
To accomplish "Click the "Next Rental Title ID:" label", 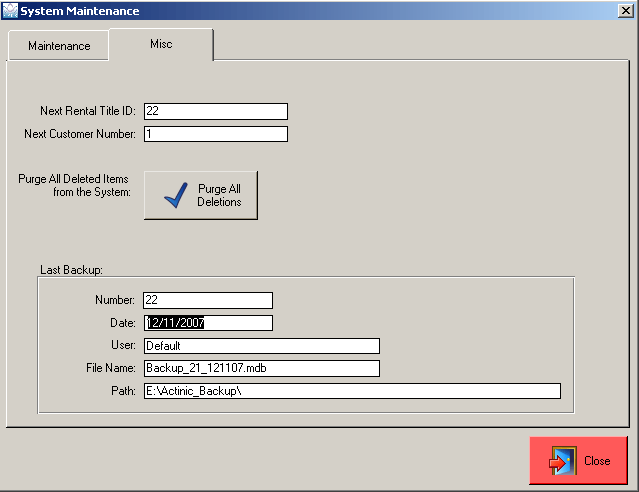I will click(x=88, y=111).
